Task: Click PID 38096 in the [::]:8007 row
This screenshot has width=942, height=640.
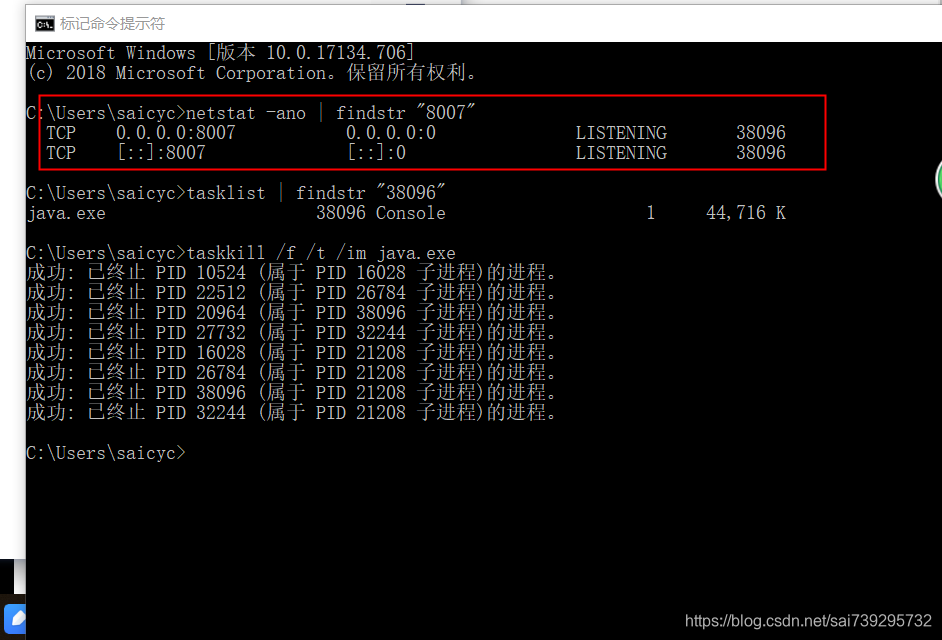Action: [761, 153]
